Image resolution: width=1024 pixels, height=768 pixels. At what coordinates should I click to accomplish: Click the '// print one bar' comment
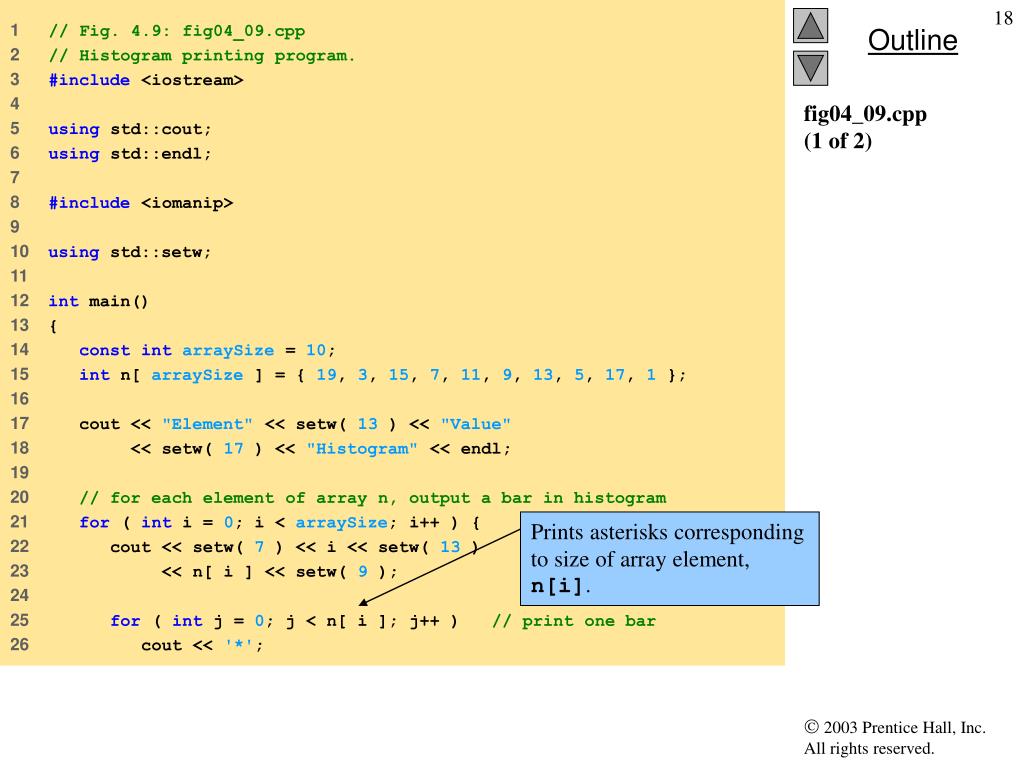(574, 621)
